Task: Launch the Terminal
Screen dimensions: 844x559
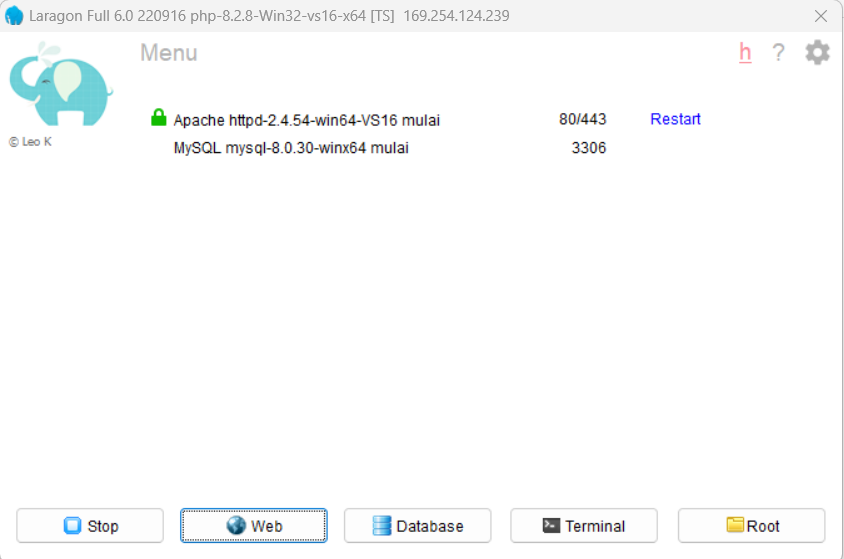Action: point(584,526)
